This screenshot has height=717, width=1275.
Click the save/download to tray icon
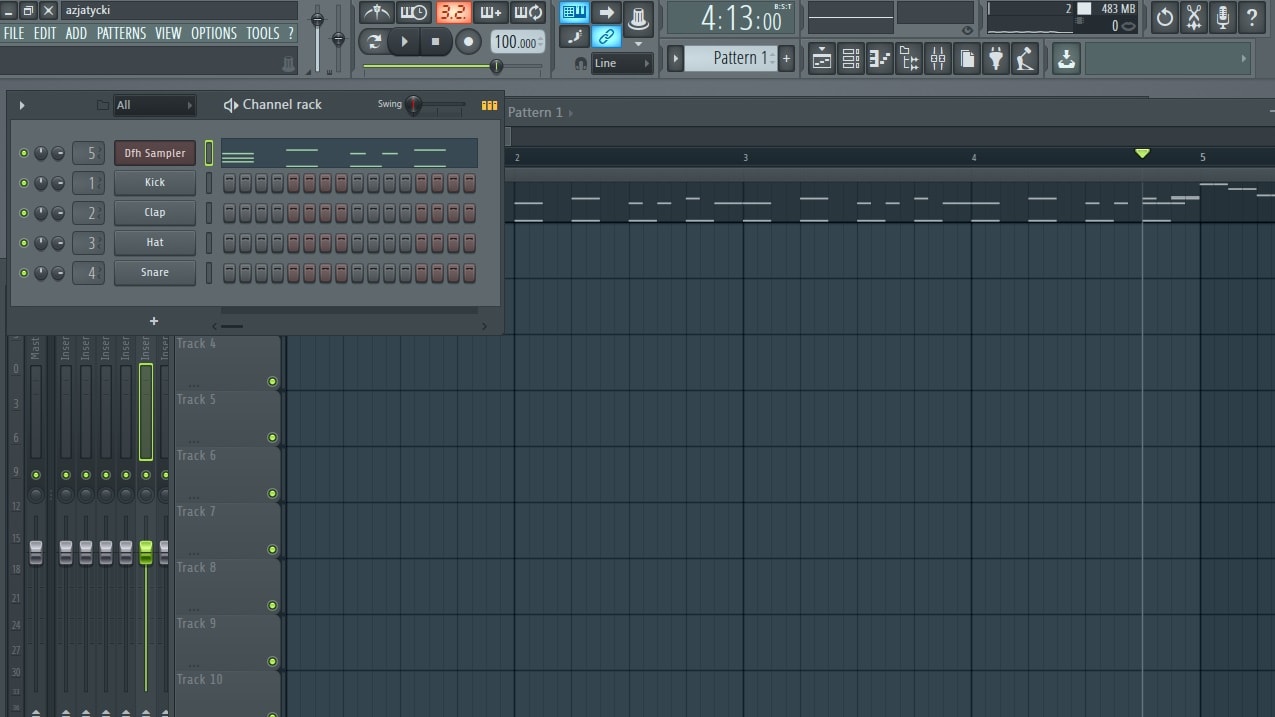pos(1067,59)
